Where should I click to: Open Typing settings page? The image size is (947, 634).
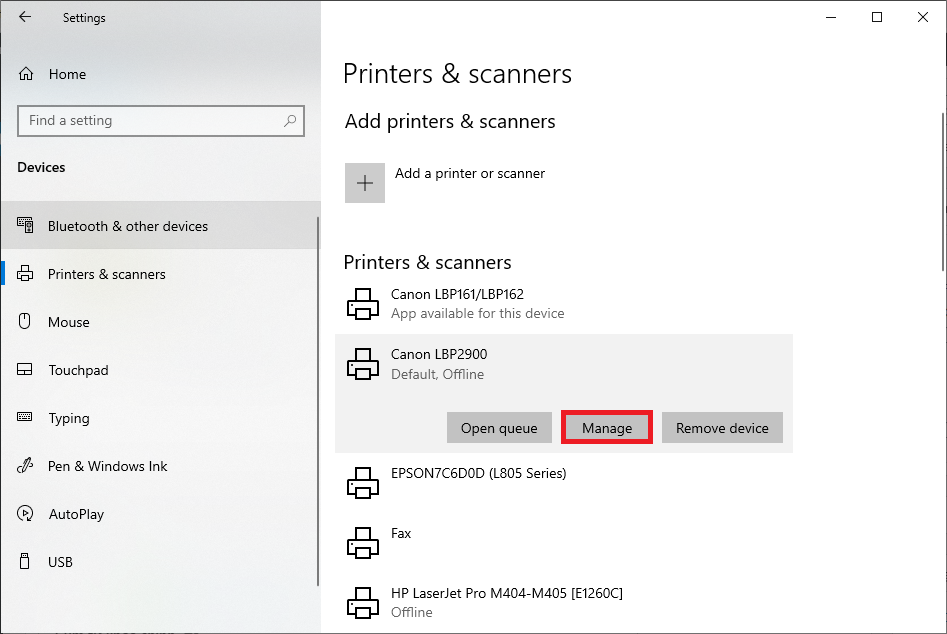(69, 418)
